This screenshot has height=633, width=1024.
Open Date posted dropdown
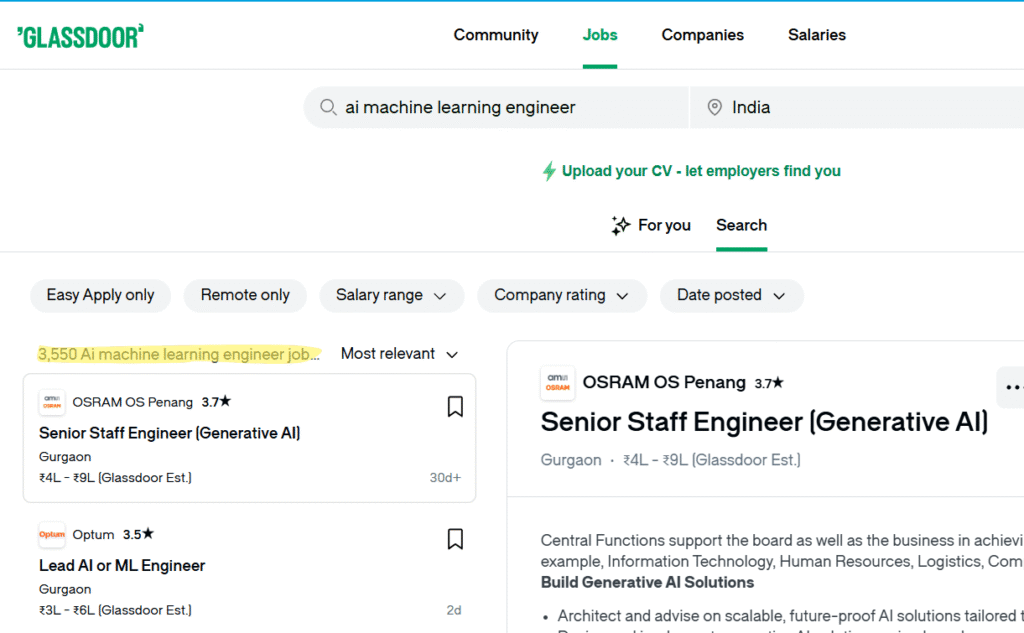pyautogui.click(x=731, y=295)
